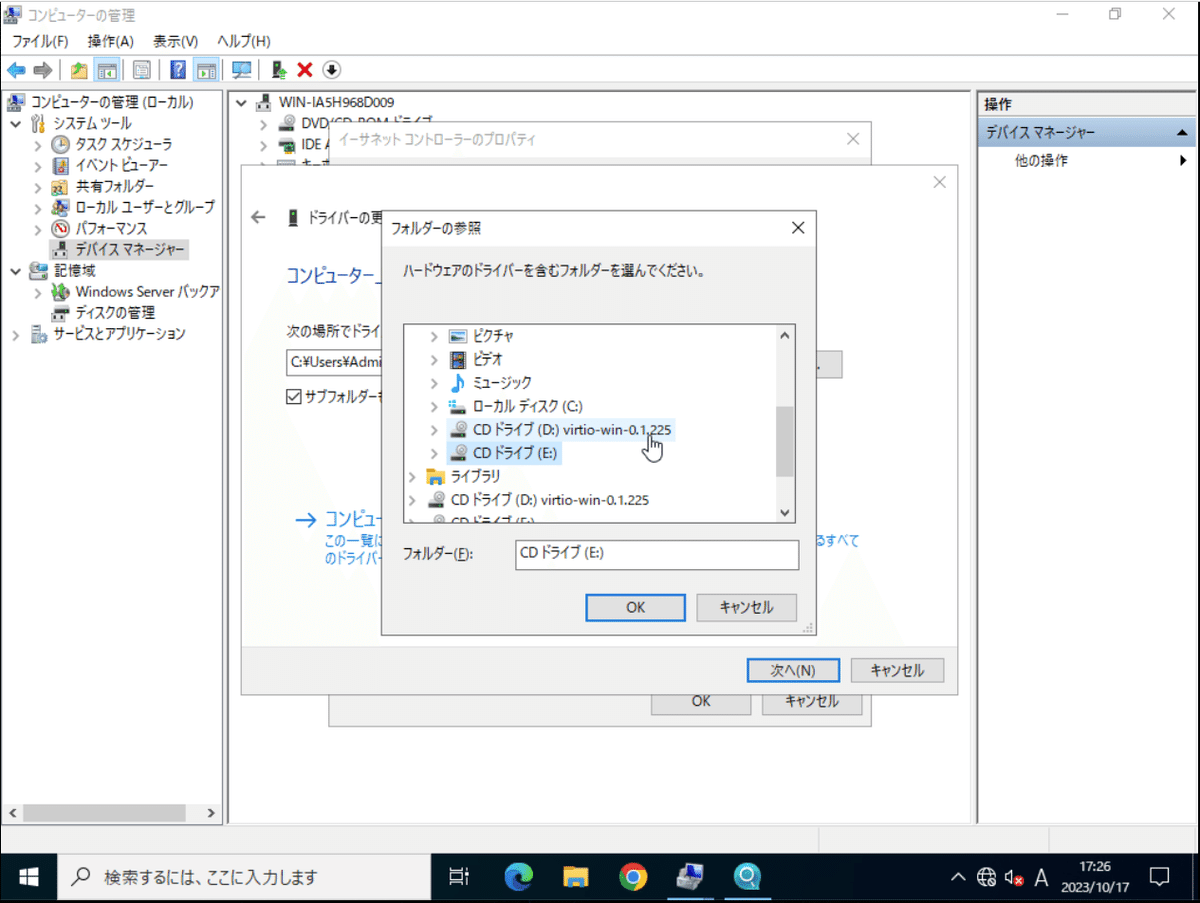Open the 表示(V) menu

pos(175,41)
